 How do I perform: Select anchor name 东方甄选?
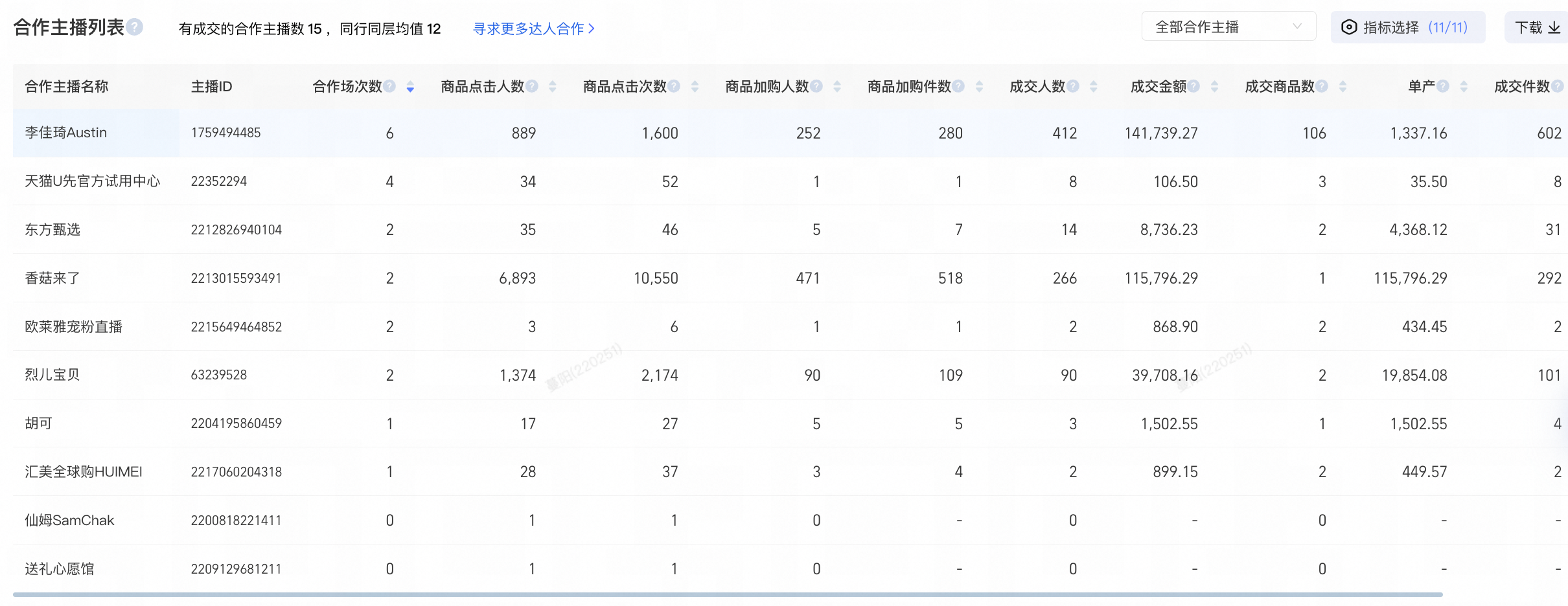(x=52, y=230)
